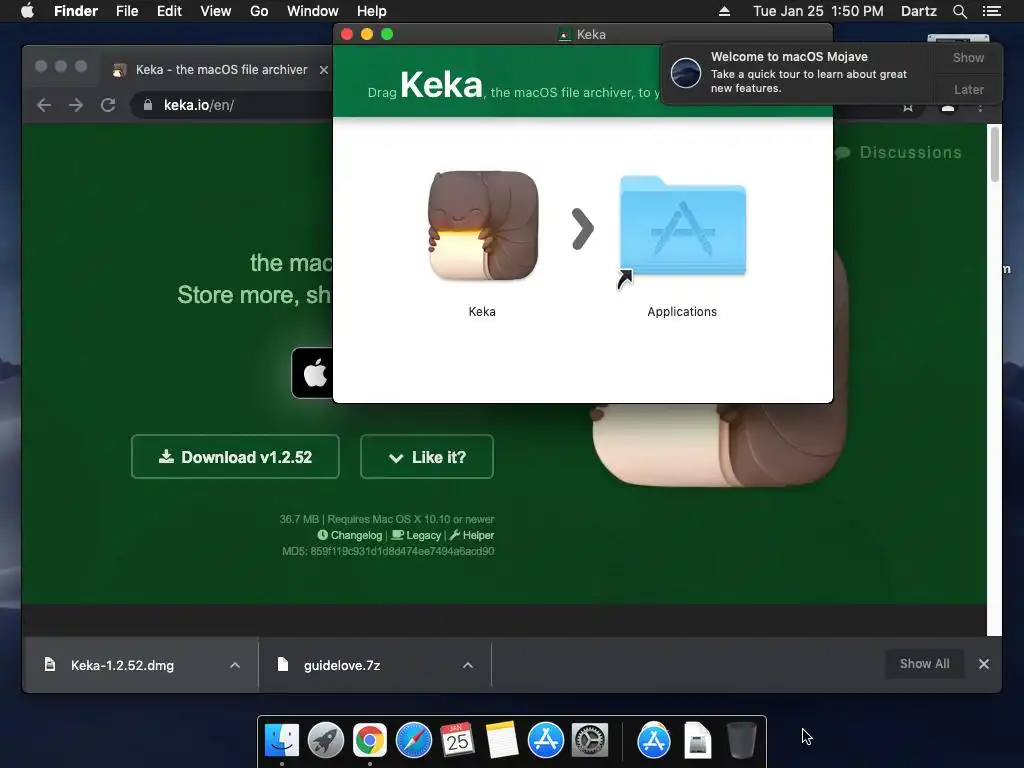Click Show All downloads button
Screen dimensions: 1024x768
924,664
